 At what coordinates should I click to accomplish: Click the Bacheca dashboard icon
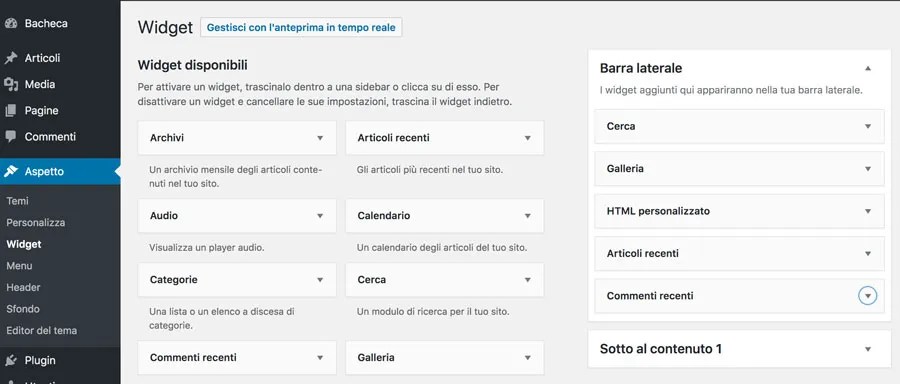(x=11, y=24)
